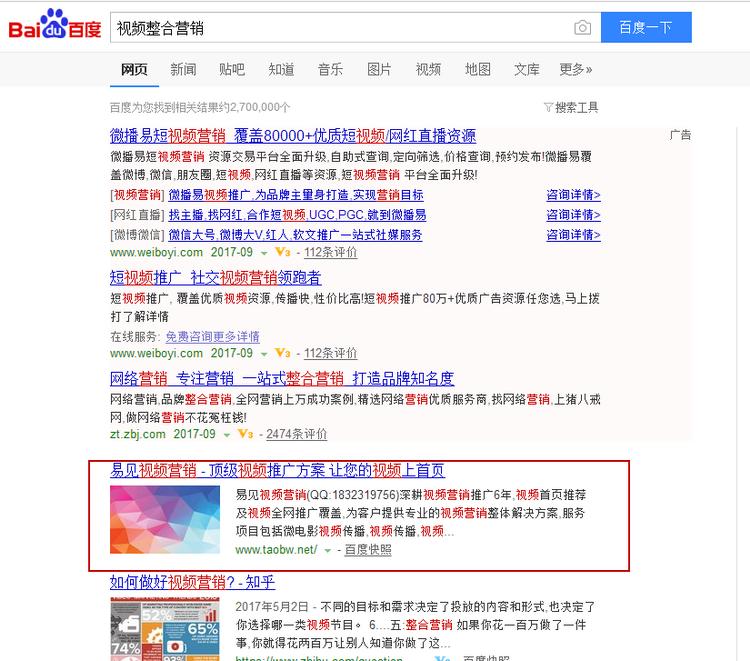Open 百度快照 for the www.taobw.net result

pos(368,550)
